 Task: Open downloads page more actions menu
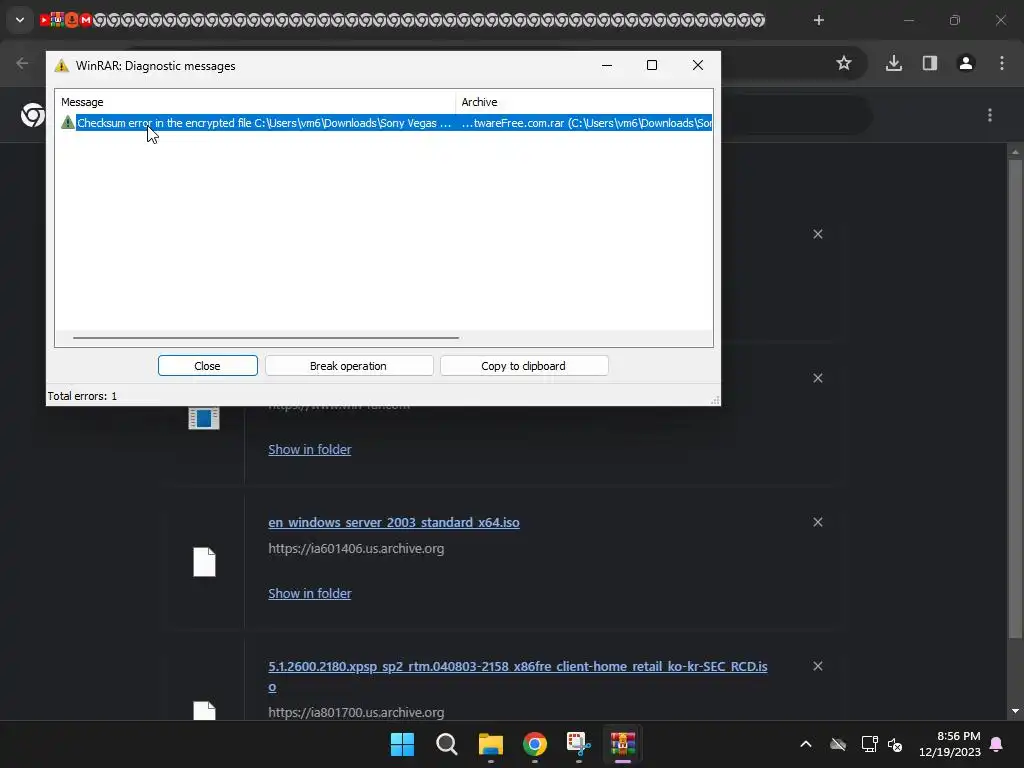990,116
